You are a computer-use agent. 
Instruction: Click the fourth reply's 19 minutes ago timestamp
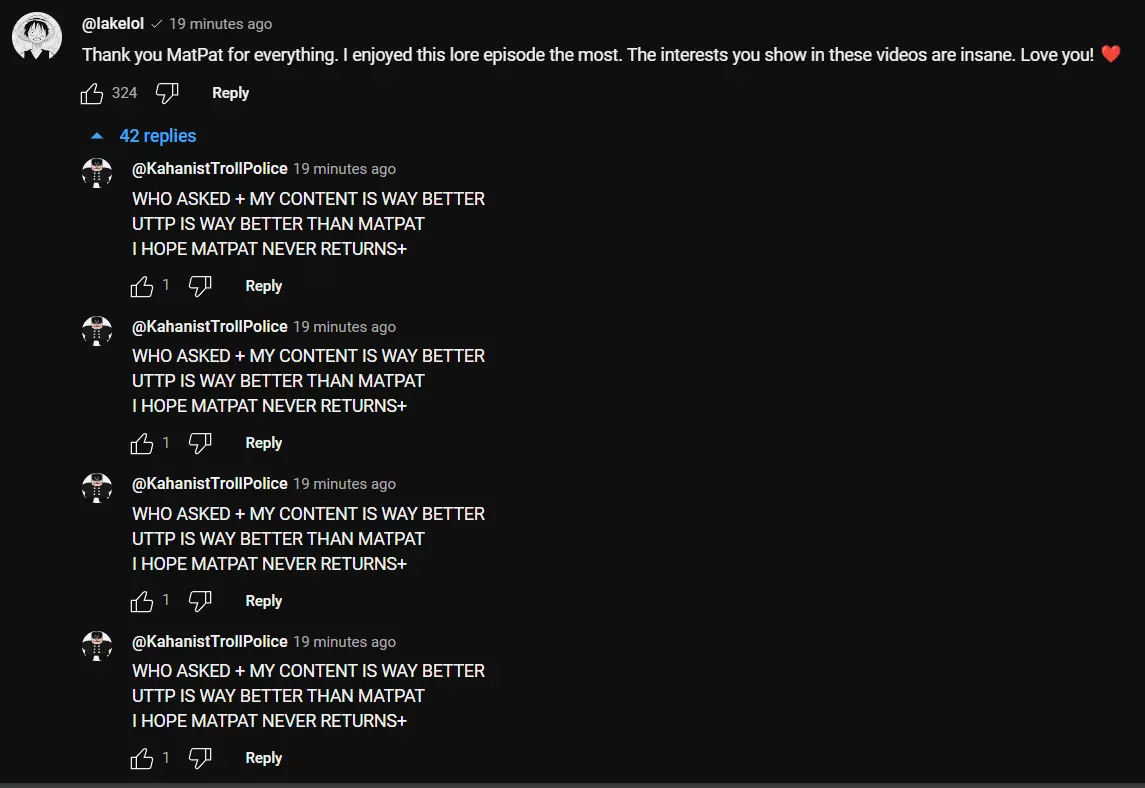[x=344, y=642]
